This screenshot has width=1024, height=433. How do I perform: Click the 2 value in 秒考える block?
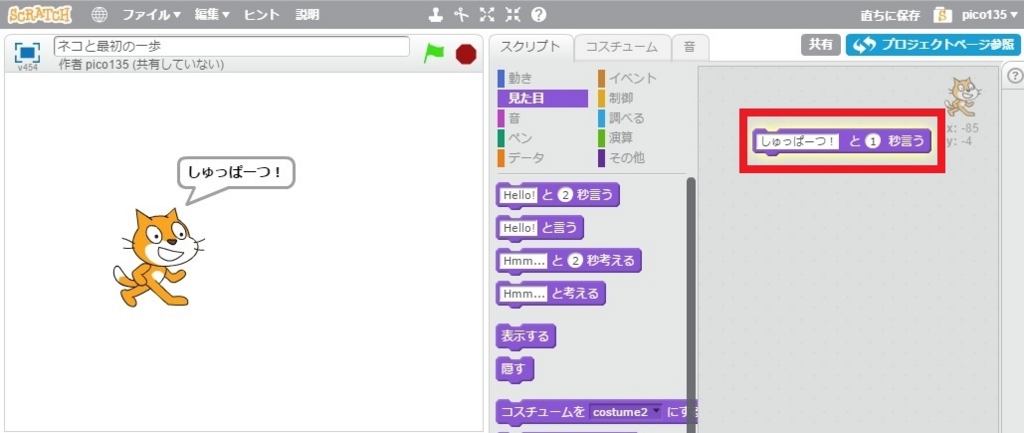click(x=575, y=261)
